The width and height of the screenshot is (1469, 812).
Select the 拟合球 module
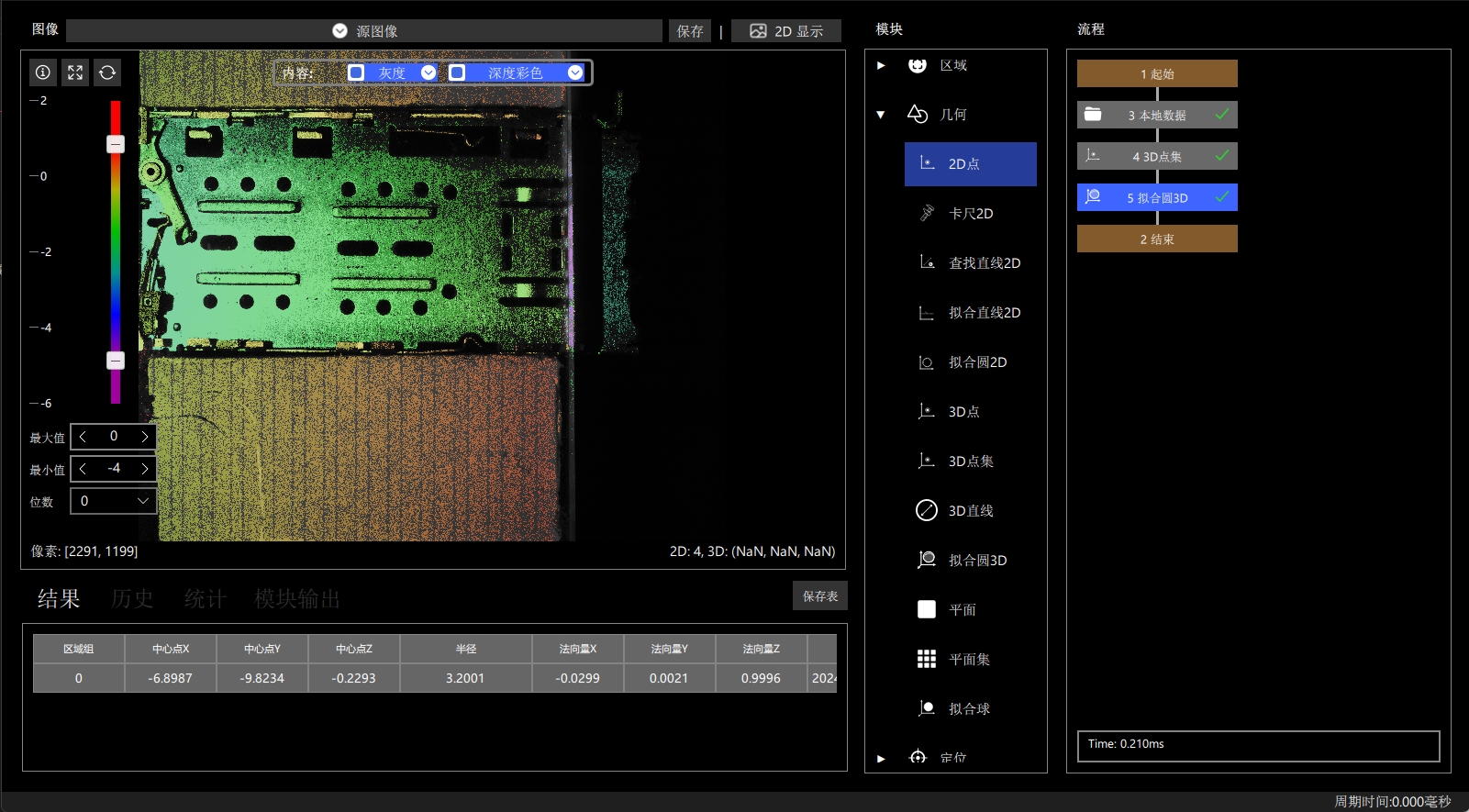(971, 709)
